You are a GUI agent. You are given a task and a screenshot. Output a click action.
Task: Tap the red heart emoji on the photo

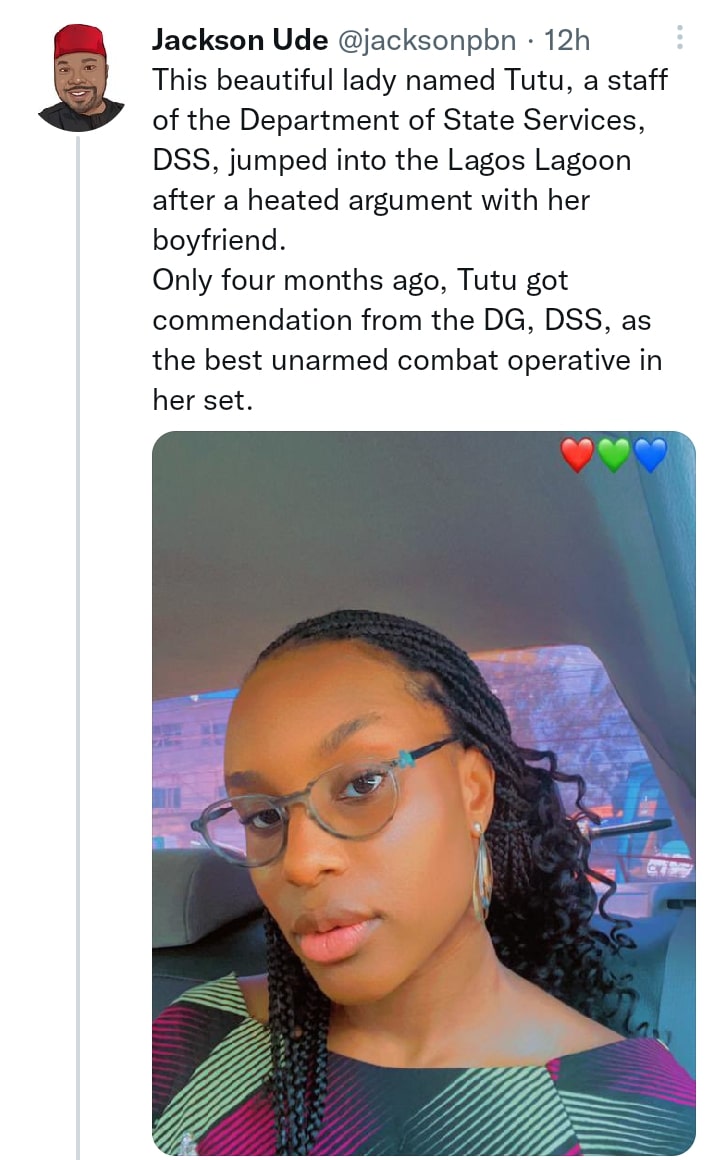pos(577,454)
